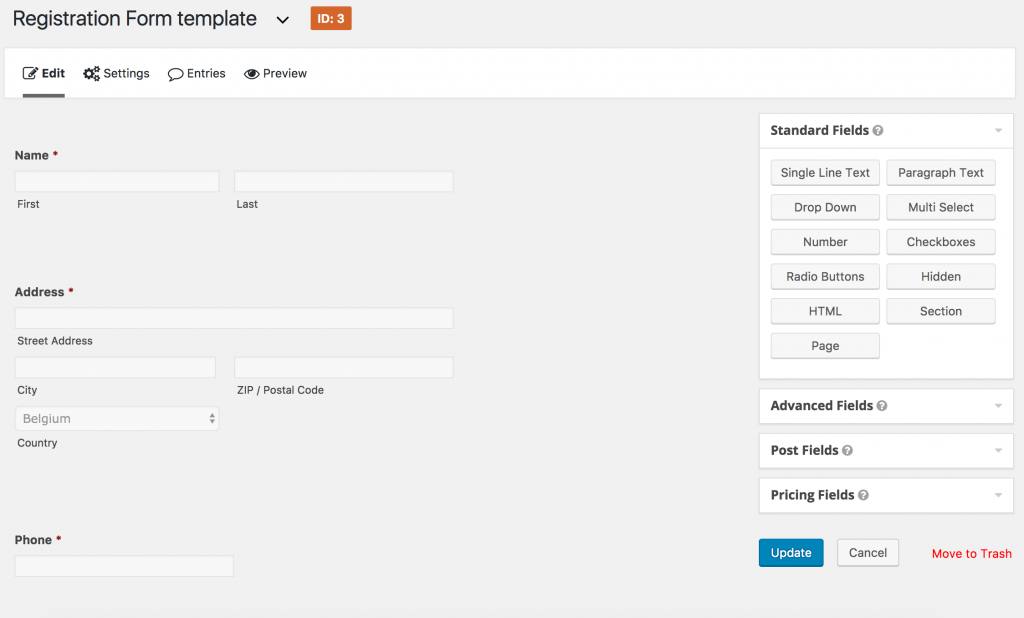Add a Single Line Text field
Viewport: 1024px width, 618px height.
pos(825,173)
